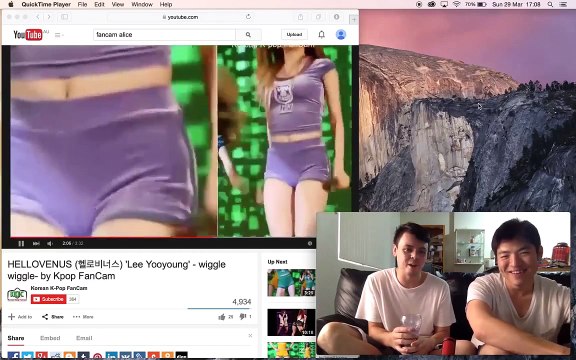
Task: Switch to the Embed tab
Action: tap(50, 338)
